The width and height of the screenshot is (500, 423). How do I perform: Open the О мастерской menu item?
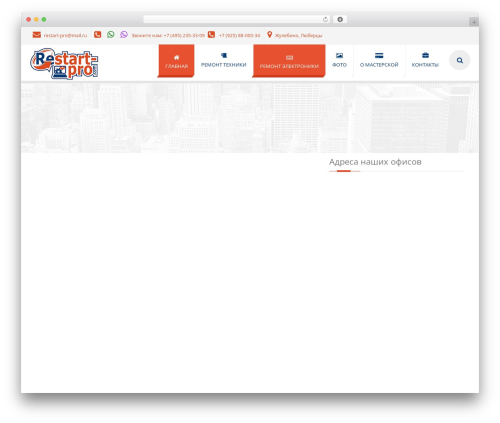(379, 60)
